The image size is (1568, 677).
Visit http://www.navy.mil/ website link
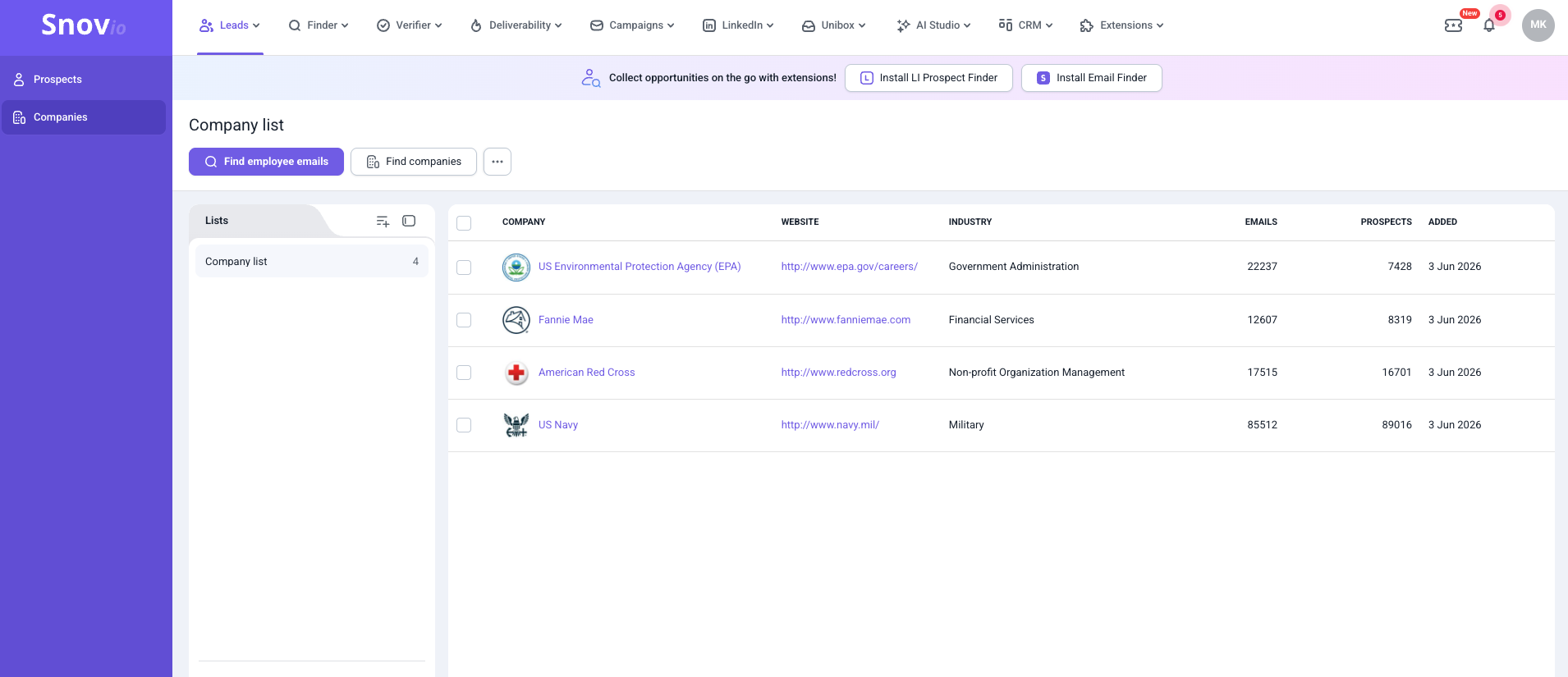(x=830, y=425)
